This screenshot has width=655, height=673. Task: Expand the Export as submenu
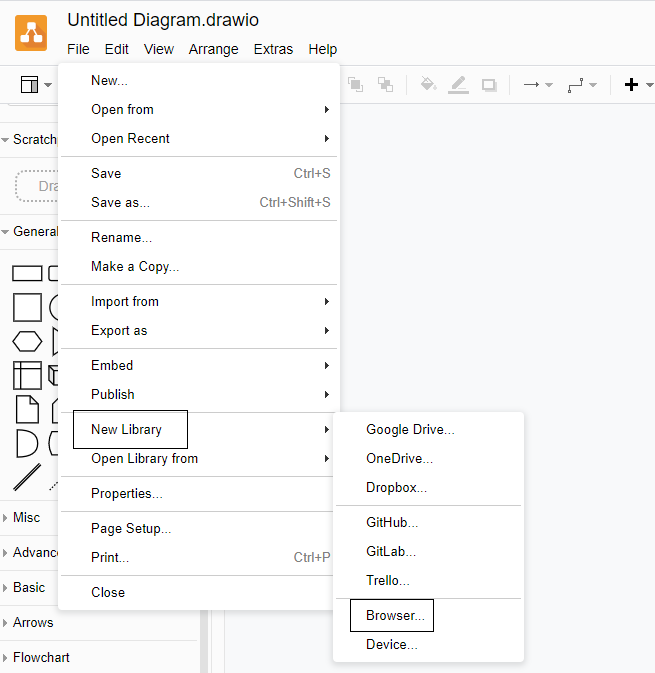[x=199, y=330]
